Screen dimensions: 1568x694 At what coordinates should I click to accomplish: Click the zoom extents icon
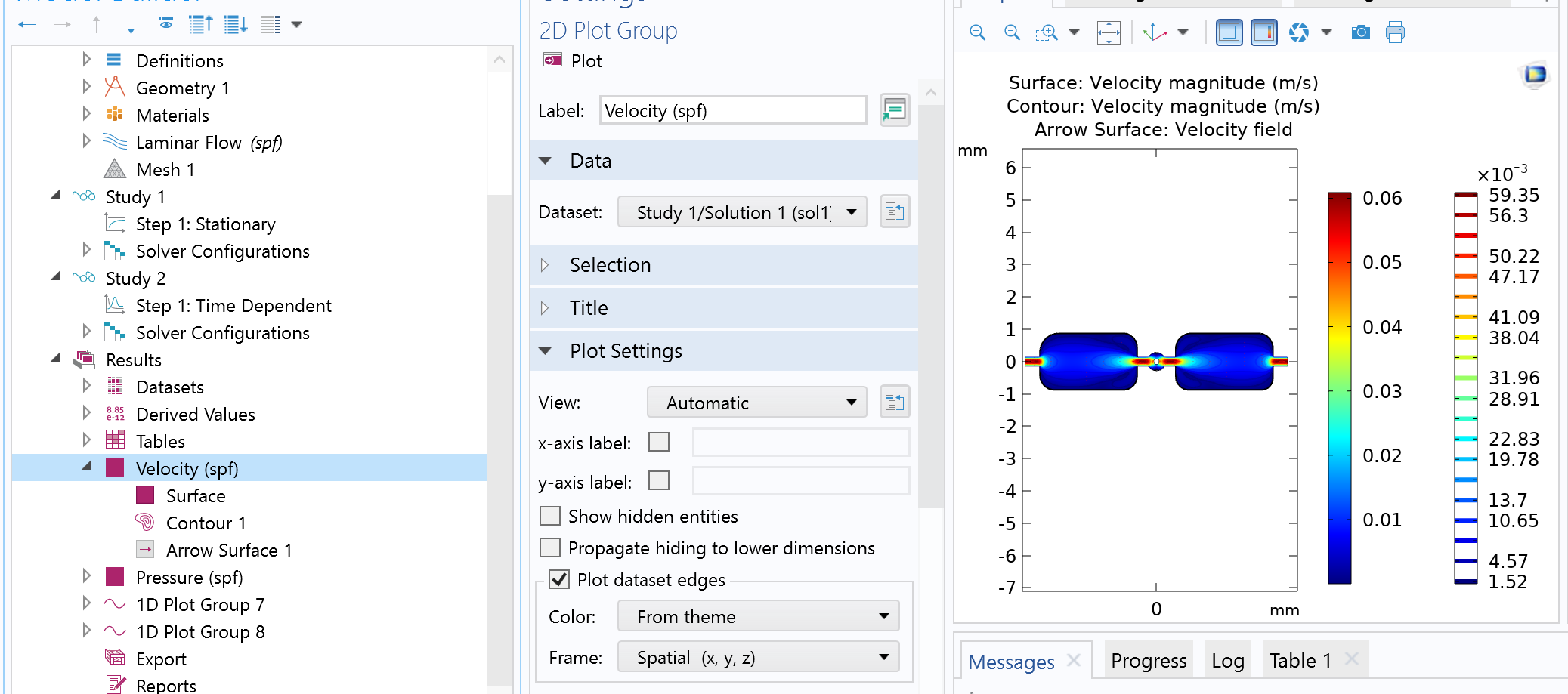point(1108,32)
